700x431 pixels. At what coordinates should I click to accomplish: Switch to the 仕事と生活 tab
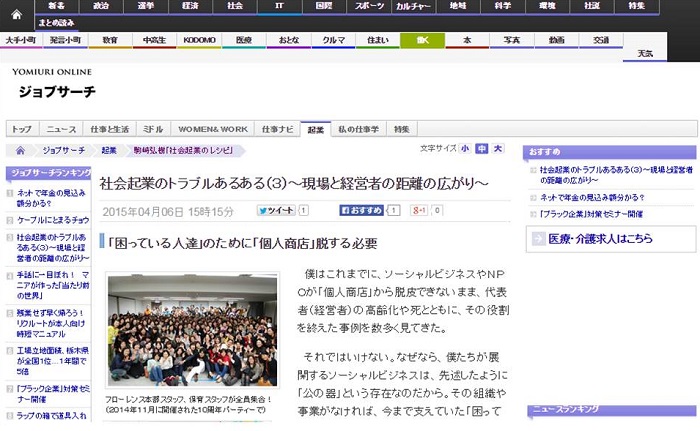coord(109,130)
